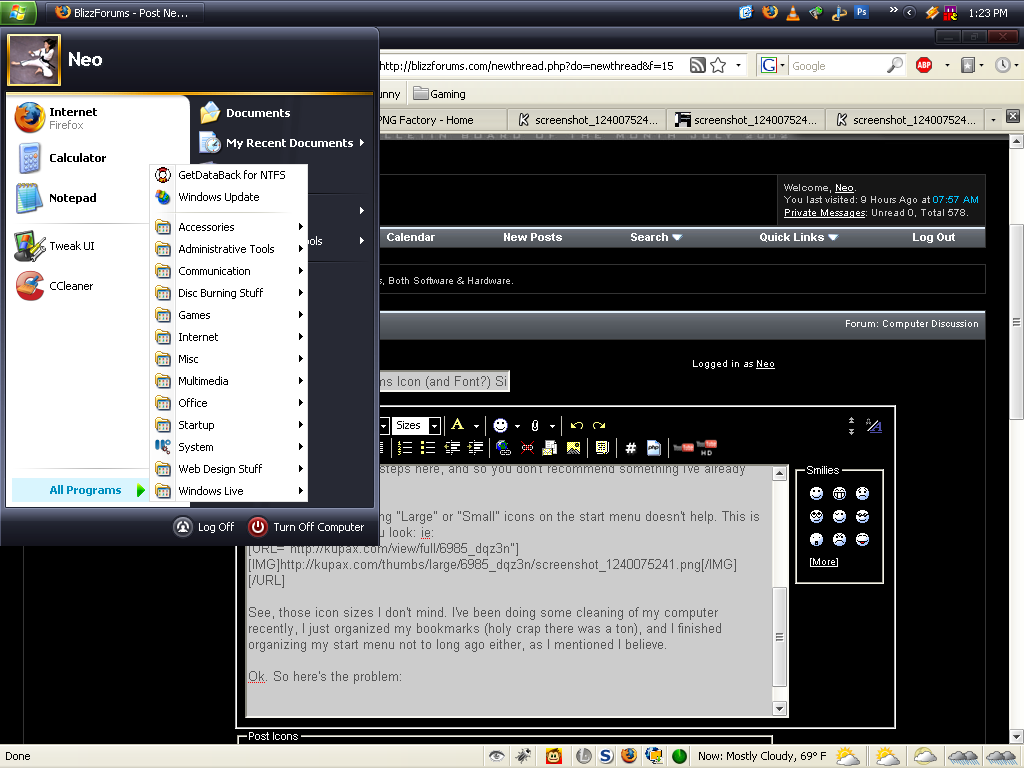
Task: Click the Google search field
Action: pyautogui.click(x=836, y=66)
